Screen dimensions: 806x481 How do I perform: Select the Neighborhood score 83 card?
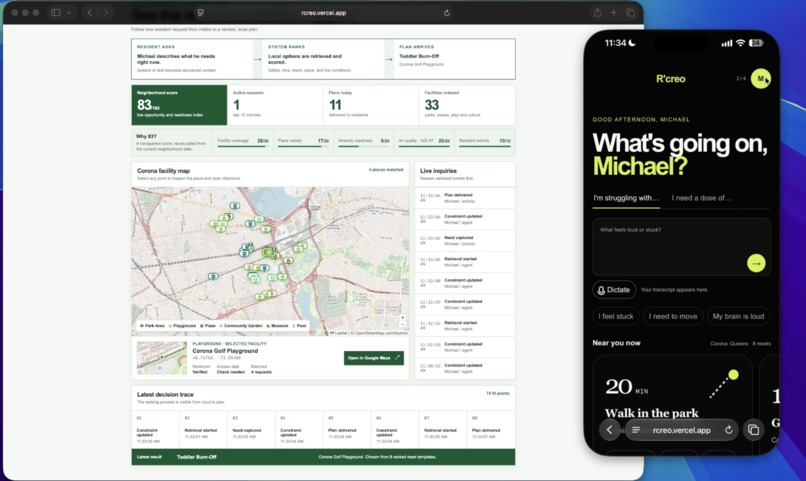pyautogui.click(x=179, y=105)
